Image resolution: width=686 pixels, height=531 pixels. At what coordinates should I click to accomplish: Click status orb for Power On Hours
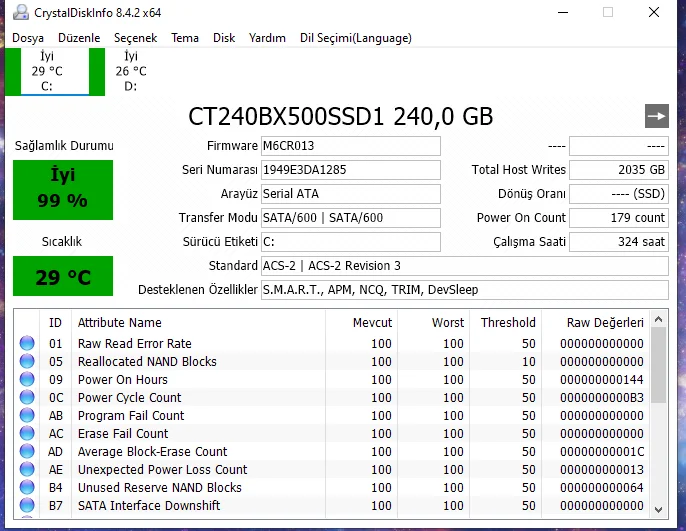[27, 379]
